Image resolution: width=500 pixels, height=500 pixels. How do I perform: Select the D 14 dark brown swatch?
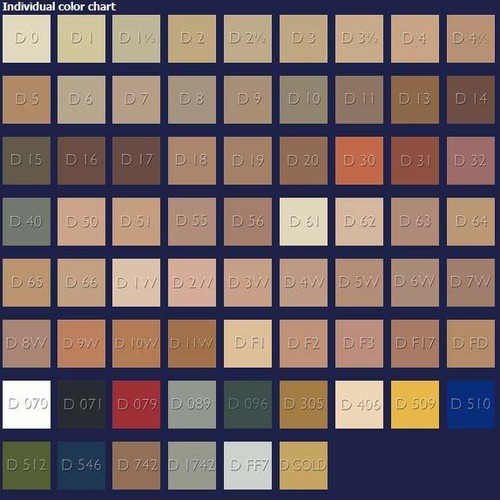[x=471, y=100]
